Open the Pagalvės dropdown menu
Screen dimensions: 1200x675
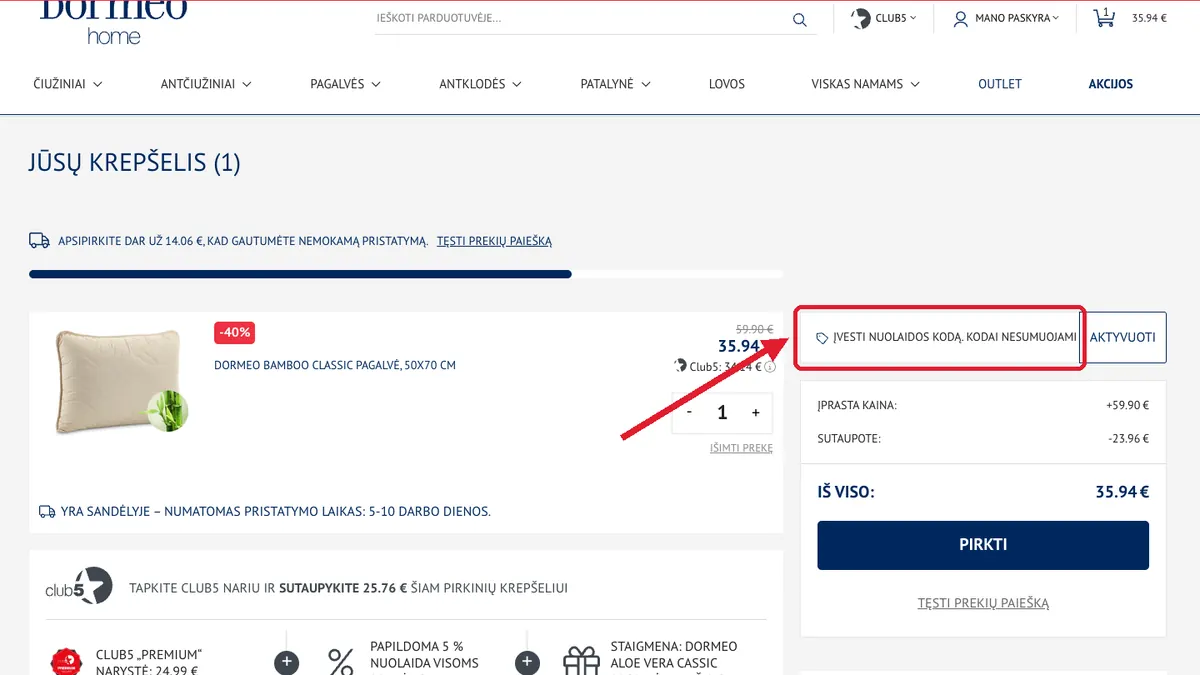click(346, 84)
